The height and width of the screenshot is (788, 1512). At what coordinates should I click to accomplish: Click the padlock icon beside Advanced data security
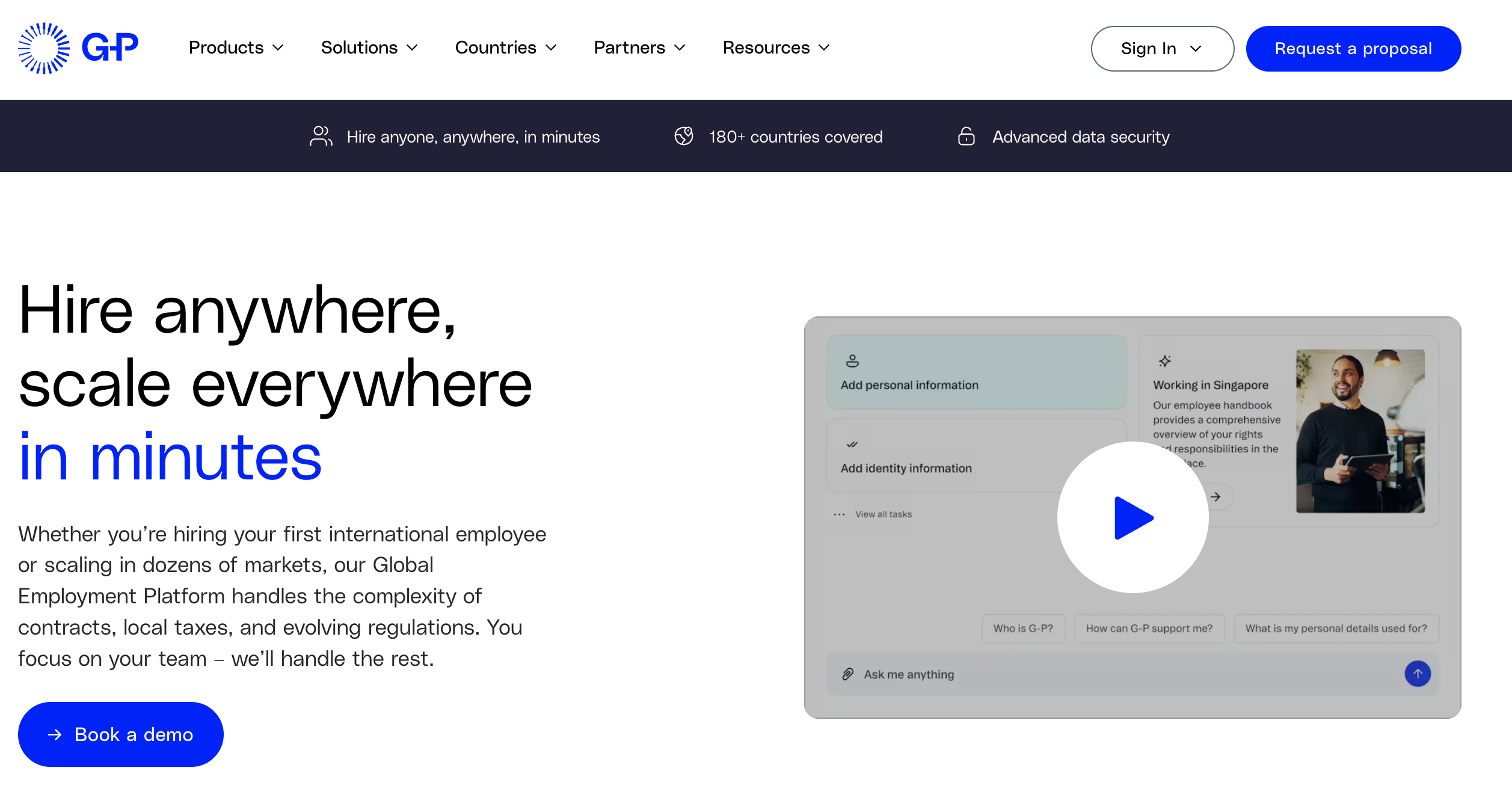coord(967,137)
